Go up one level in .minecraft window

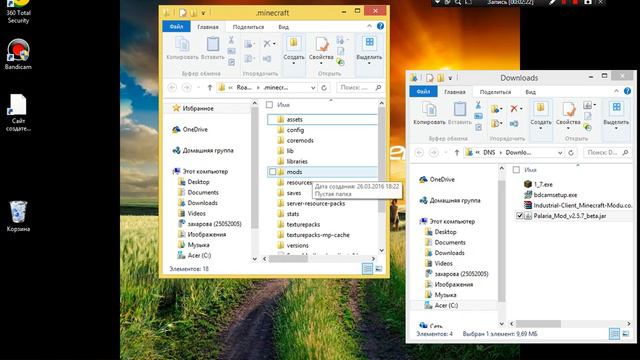[x=210, y=87]
